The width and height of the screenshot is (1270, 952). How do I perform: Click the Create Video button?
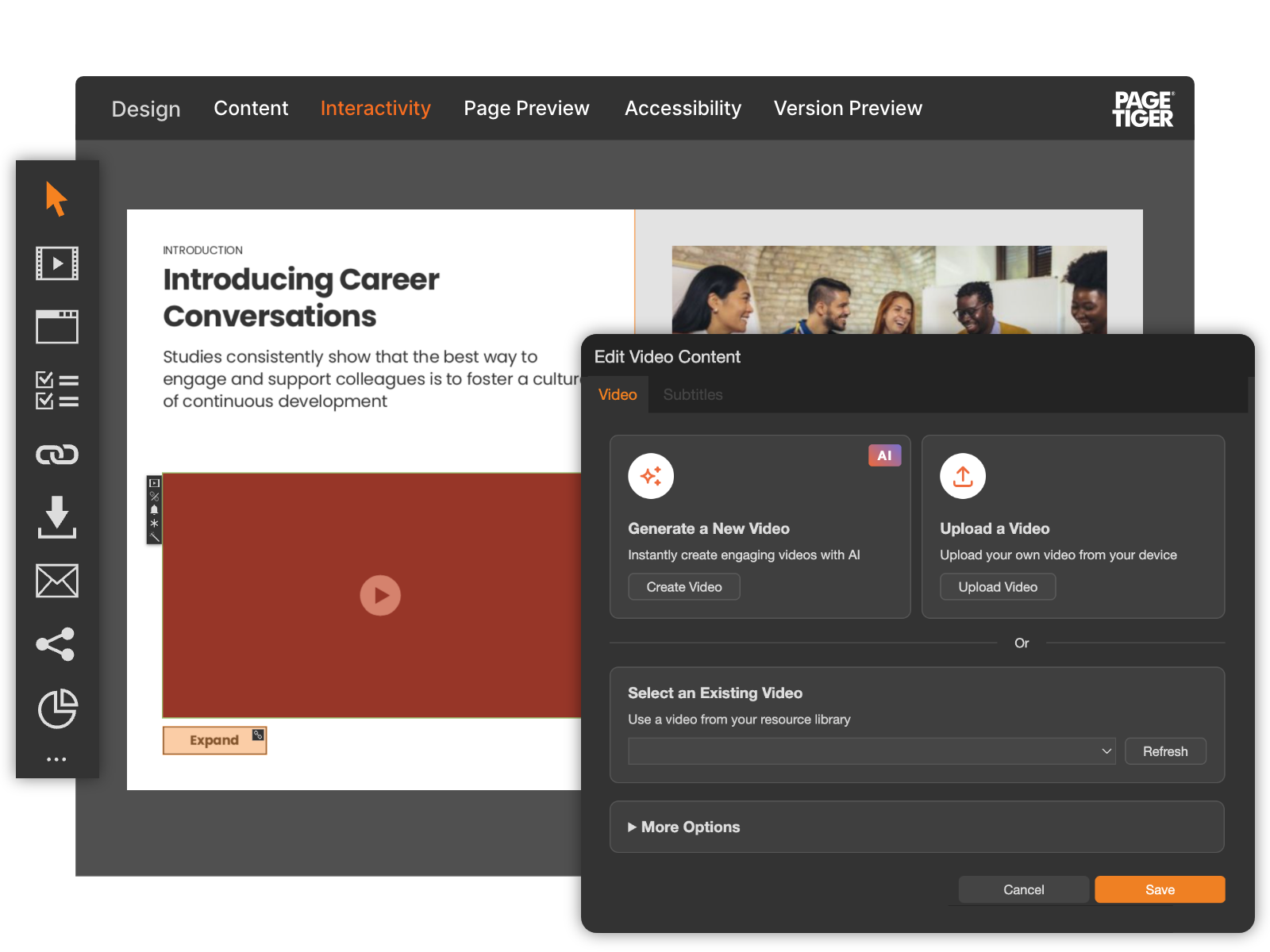point(684,587)
